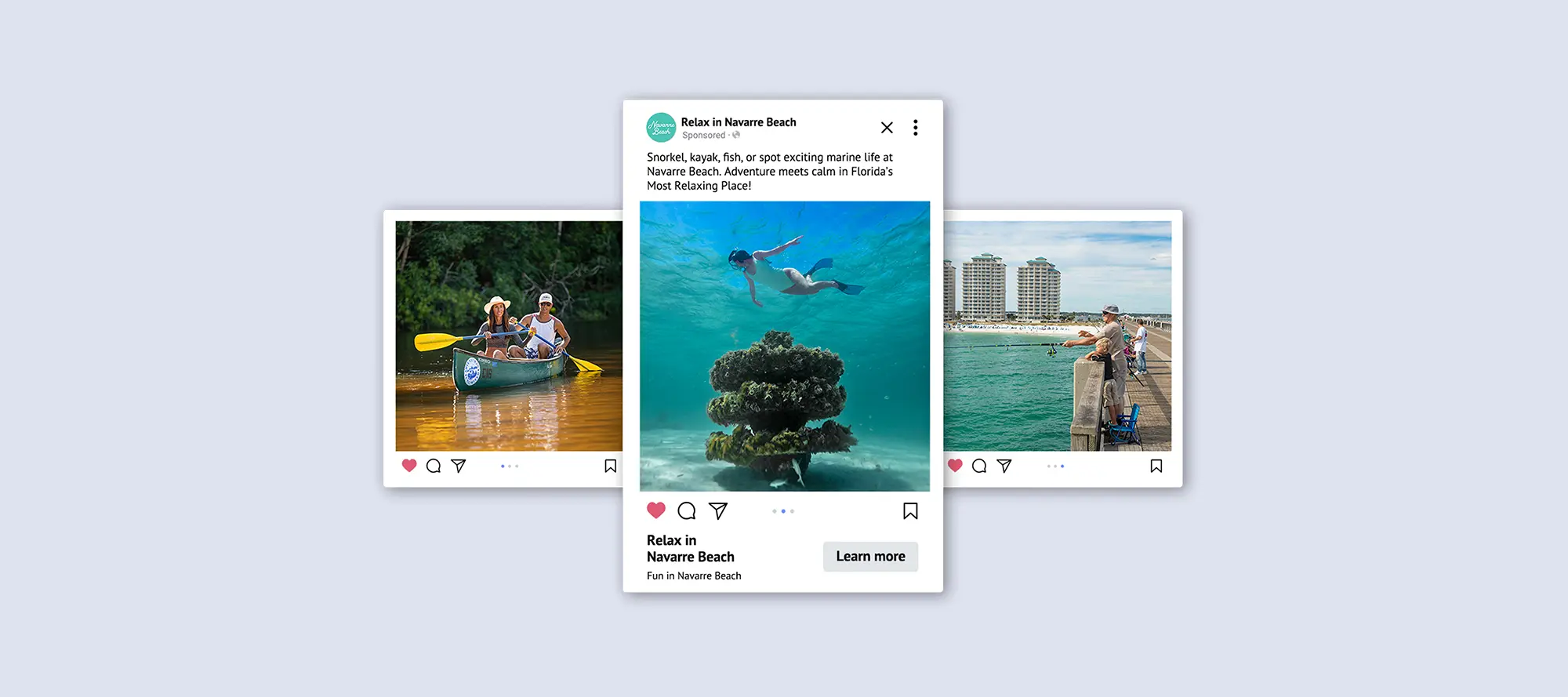Save the fishing pier photo with bookmark
The height and width of the screenshot is (697, 1568).
[1156, 466]
